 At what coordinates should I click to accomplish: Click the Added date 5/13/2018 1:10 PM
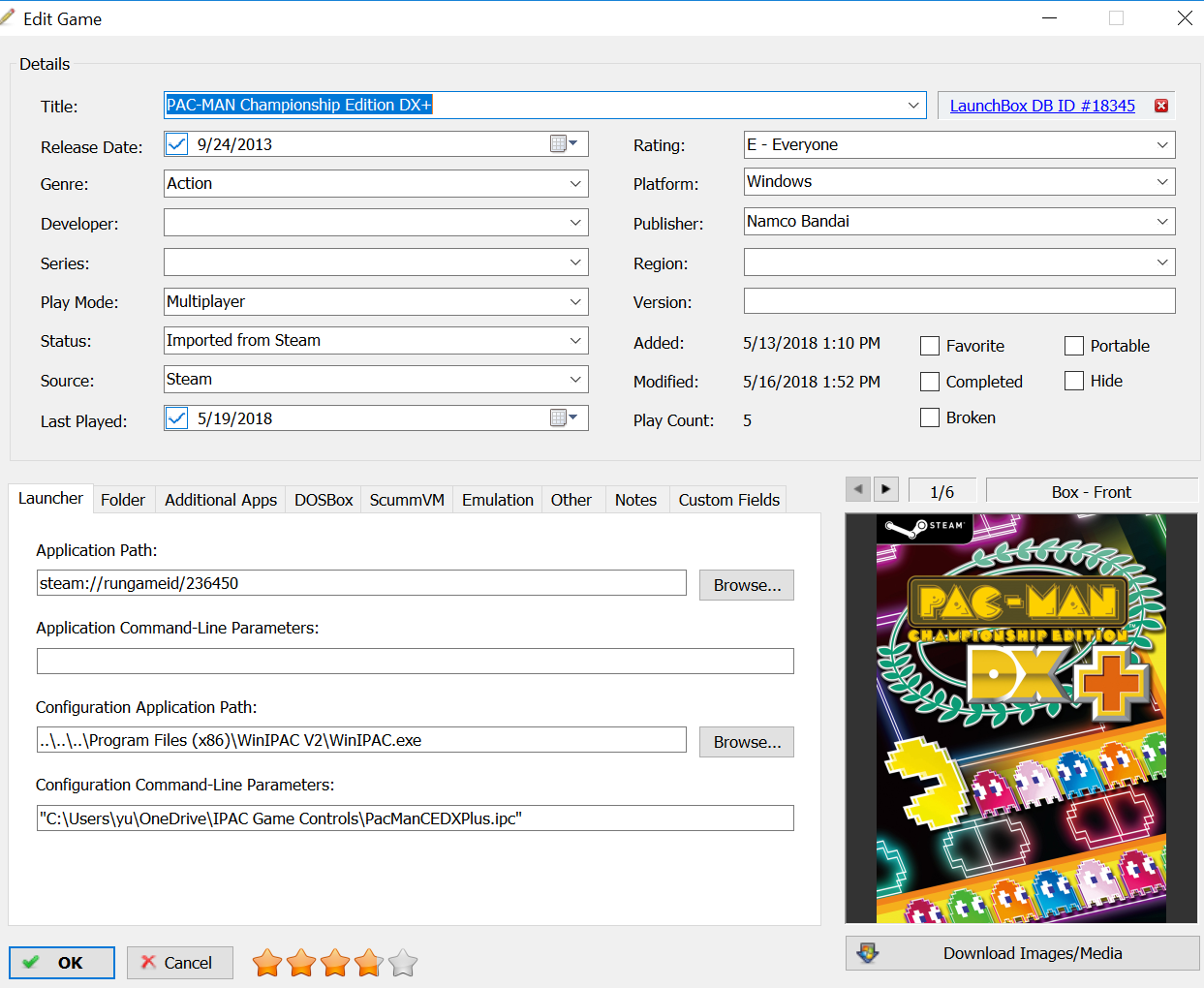point(812,343)
